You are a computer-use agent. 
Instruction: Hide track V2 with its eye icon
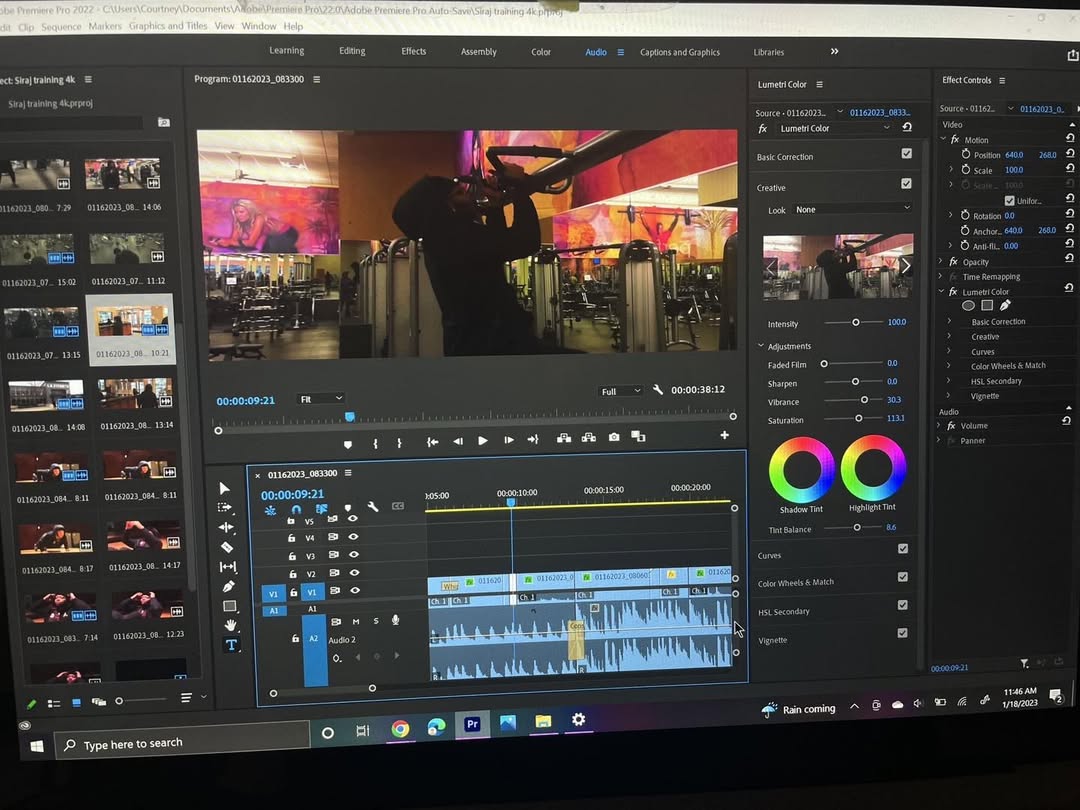(x=354, y=573)
